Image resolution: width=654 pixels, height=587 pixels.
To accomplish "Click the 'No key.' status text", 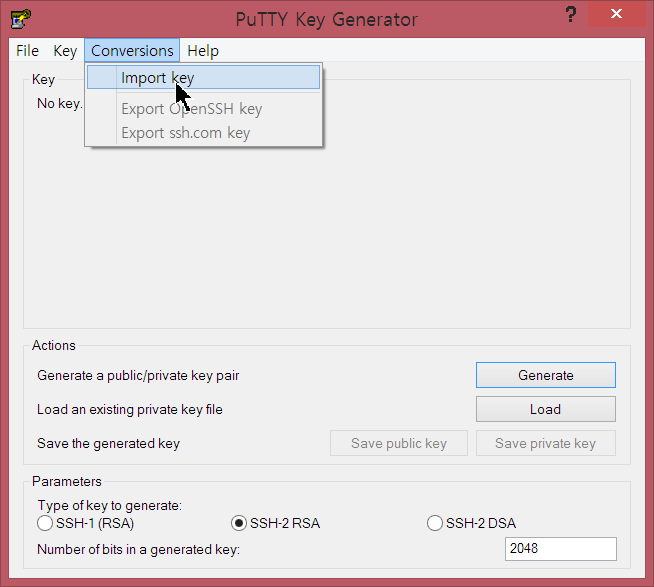I will (x=60, y=103).
